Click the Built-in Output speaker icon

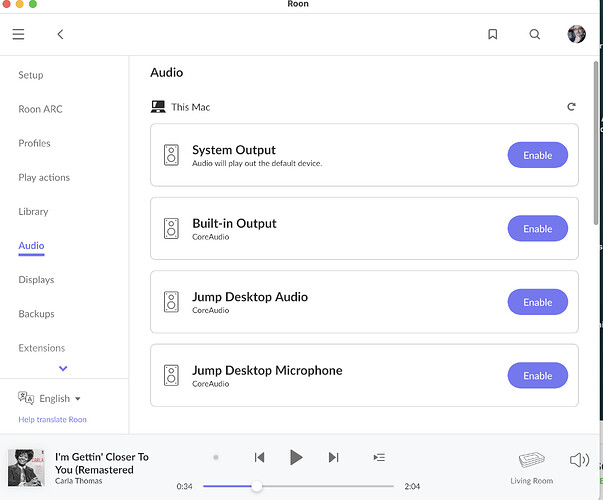(x=171, y=228)
